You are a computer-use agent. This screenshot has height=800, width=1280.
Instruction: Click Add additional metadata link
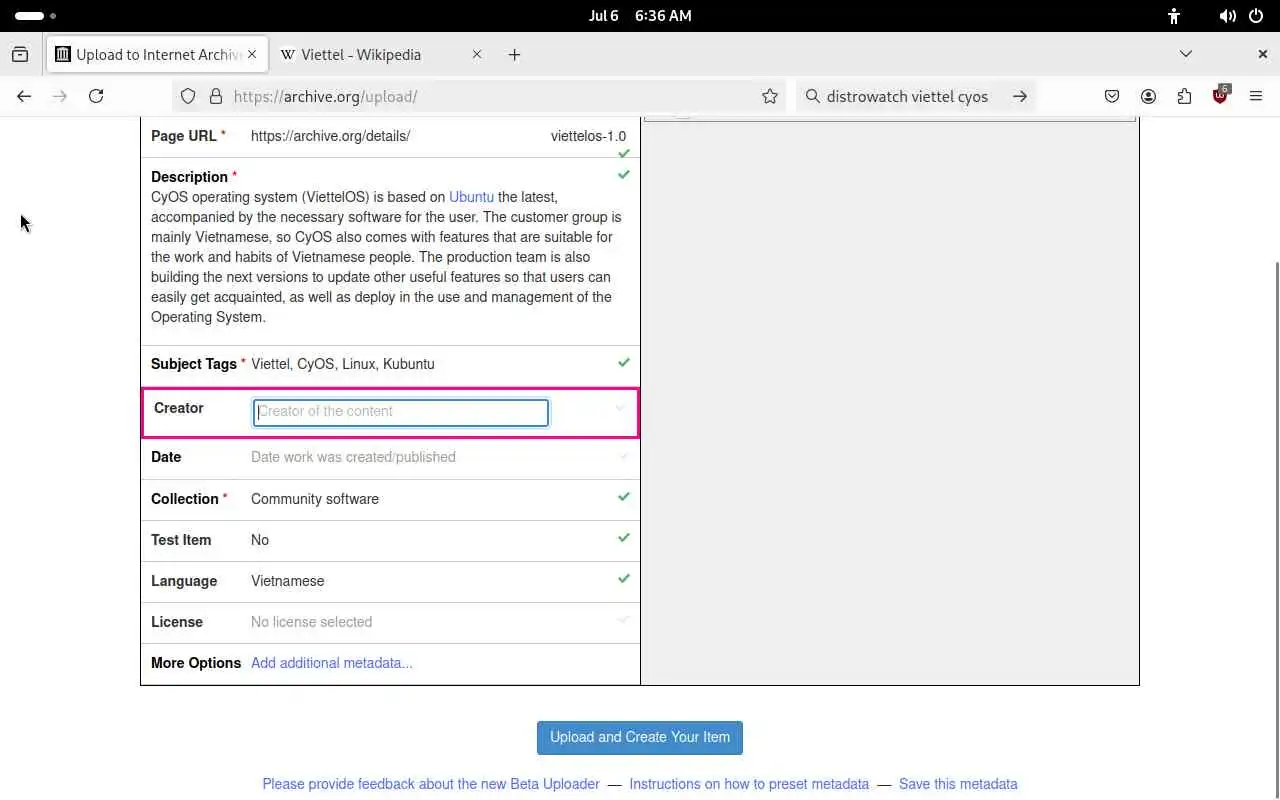point(332,663)
